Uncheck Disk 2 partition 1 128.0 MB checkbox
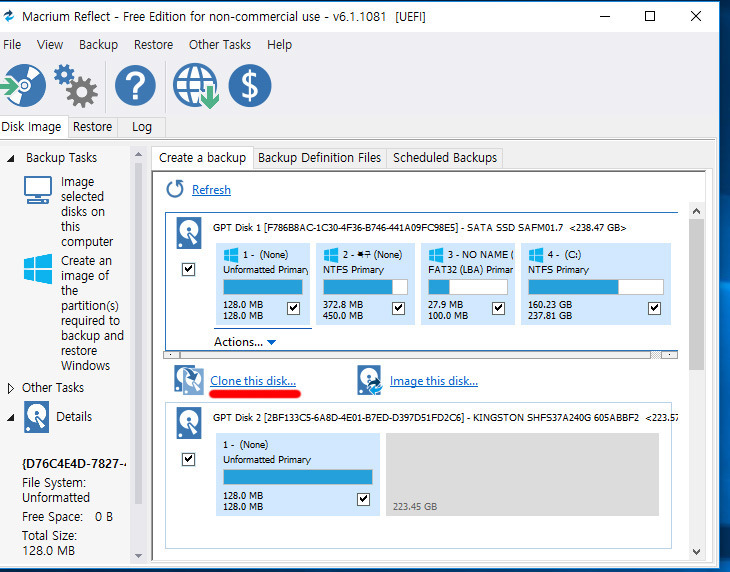The image size is (730, 572). coord(364,499)
